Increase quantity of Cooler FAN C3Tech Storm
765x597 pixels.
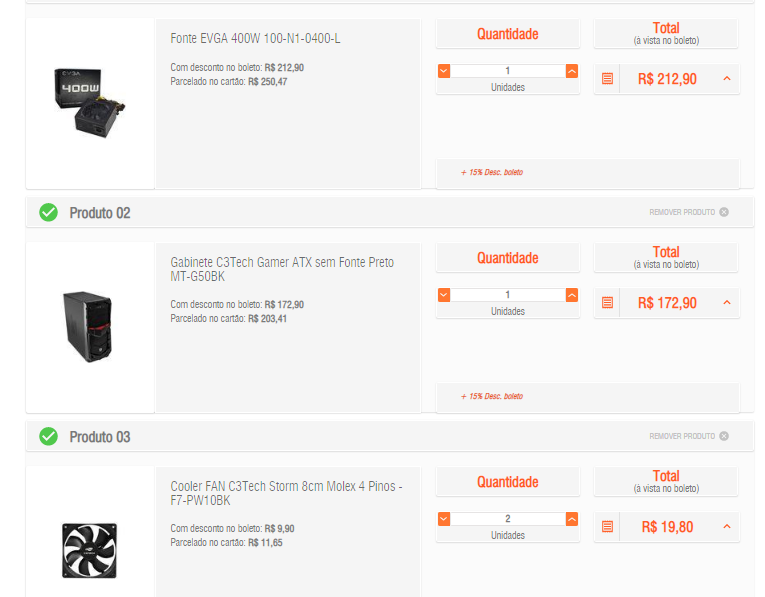[572, 519]
